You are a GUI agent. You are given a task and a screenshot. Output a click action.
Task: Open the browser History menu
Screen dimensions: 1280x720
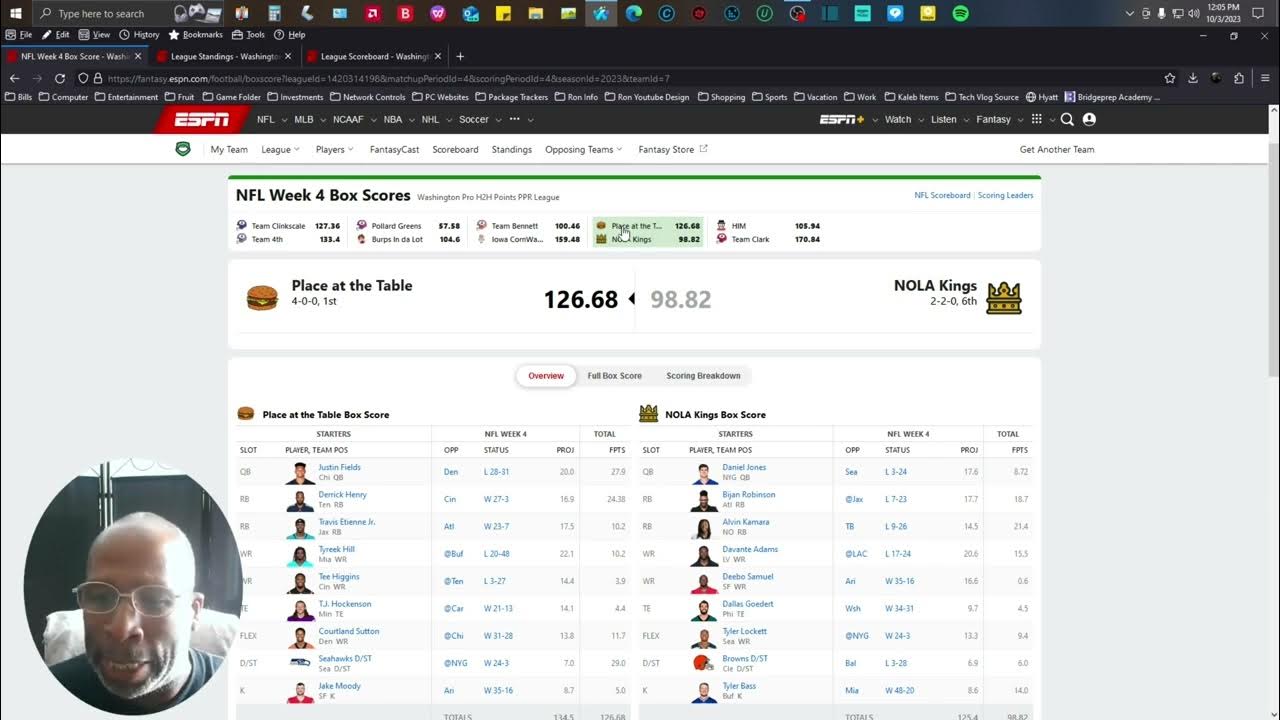pos(138,34)
